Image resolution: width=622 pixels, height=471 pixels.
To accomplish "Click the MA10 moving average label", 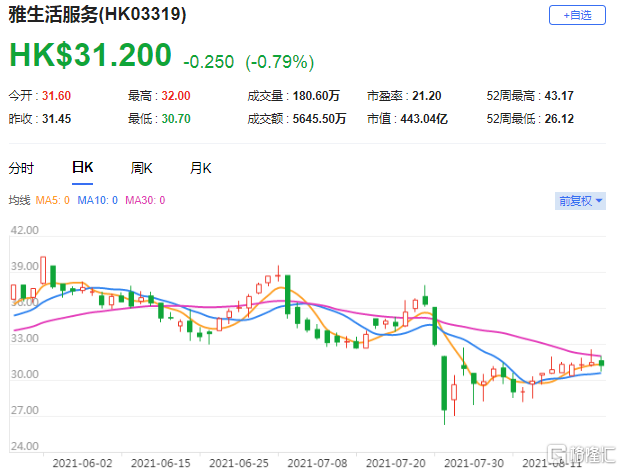I will point(98,200).
